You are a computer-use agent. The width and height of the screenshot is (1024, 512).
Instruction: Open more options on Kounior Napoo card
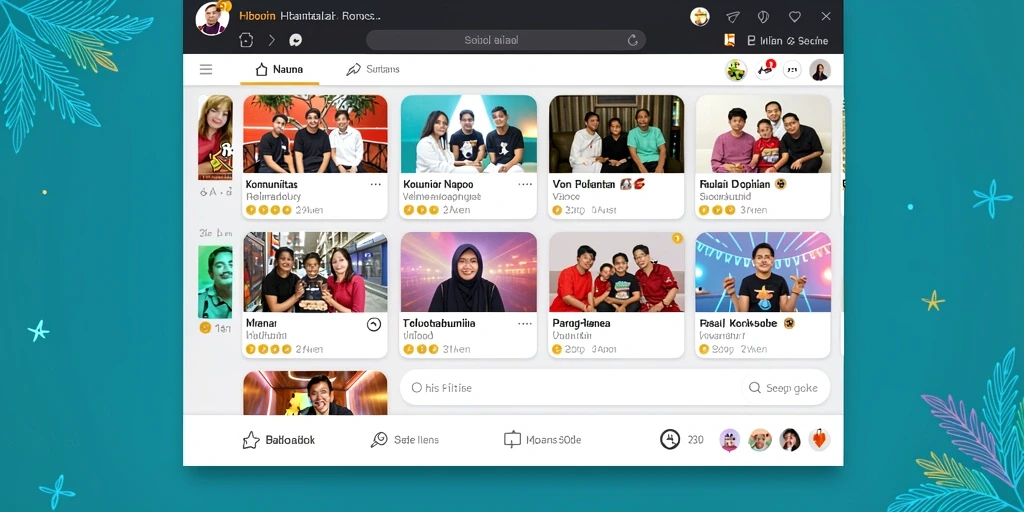click(525, 185)
